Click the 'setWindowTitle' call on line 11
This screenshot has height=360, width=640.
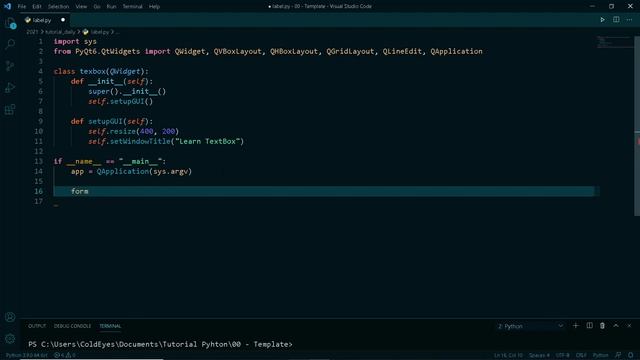click(x=140, y=141)
